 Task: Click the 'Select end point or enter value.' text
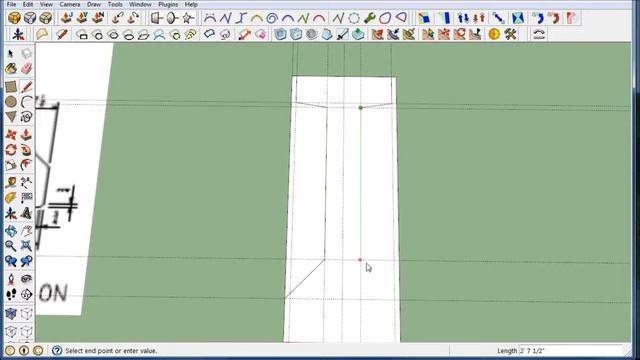(x=111, y=351)
